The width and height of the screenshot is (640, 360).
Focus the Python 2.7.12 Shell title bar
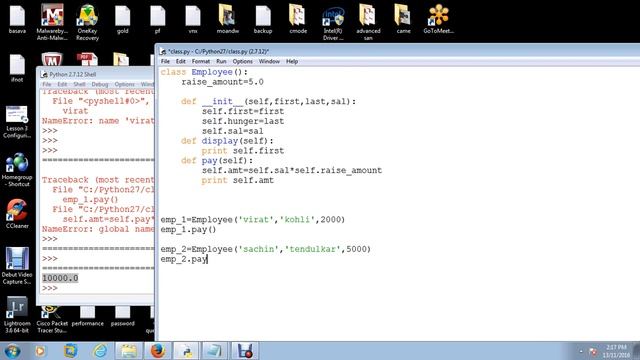pyautogui.click(x=96, y=74)
